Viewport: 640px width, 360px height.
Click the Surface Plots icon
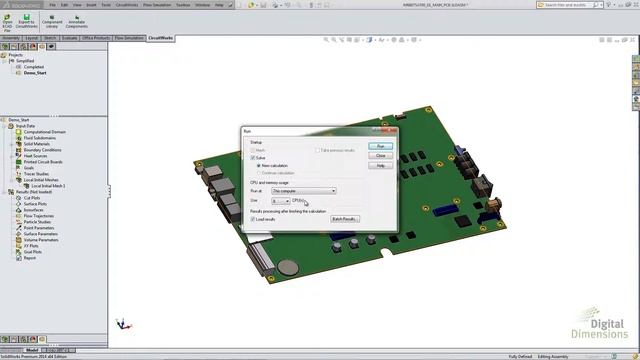pyautogui.click(x=18, y=204)
